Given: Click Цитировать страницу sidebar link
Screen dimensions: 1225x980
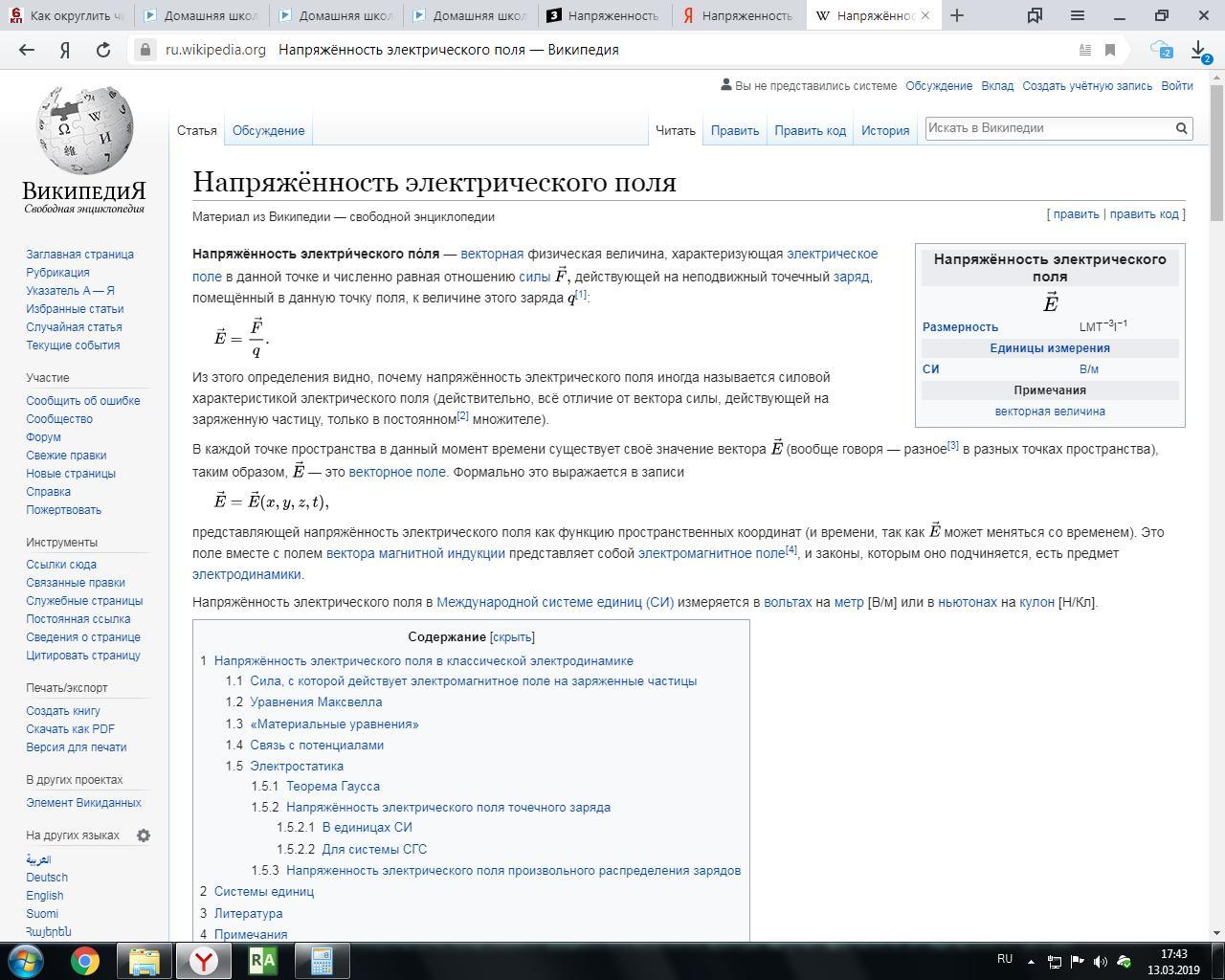Looking at the screenshot, I should 83,656.
